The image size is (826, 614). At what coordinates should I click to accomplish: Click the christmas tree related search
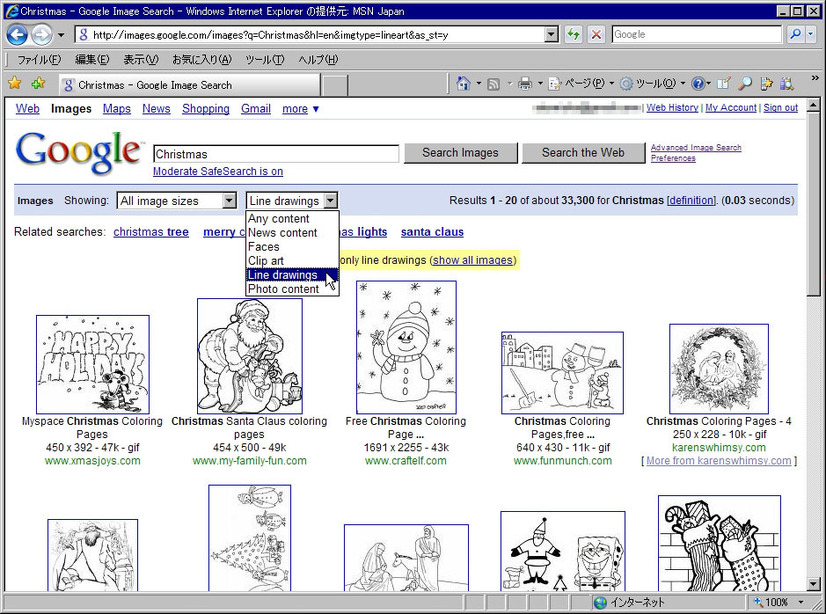[x=151, y=232]
